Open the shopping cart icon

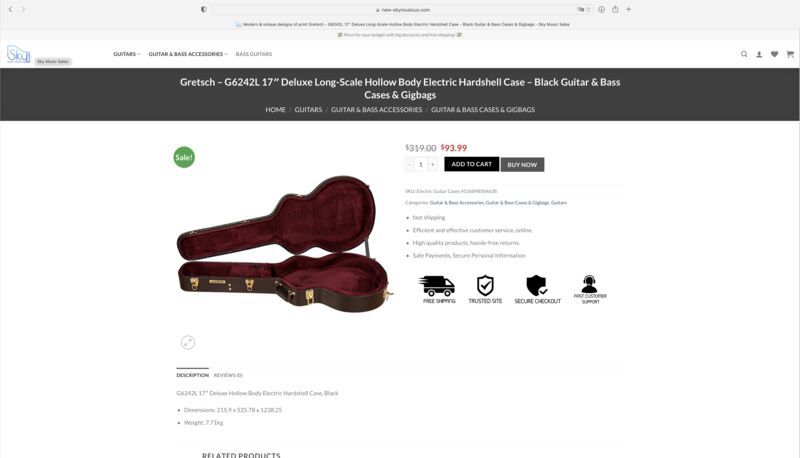[x=790, y=54]
